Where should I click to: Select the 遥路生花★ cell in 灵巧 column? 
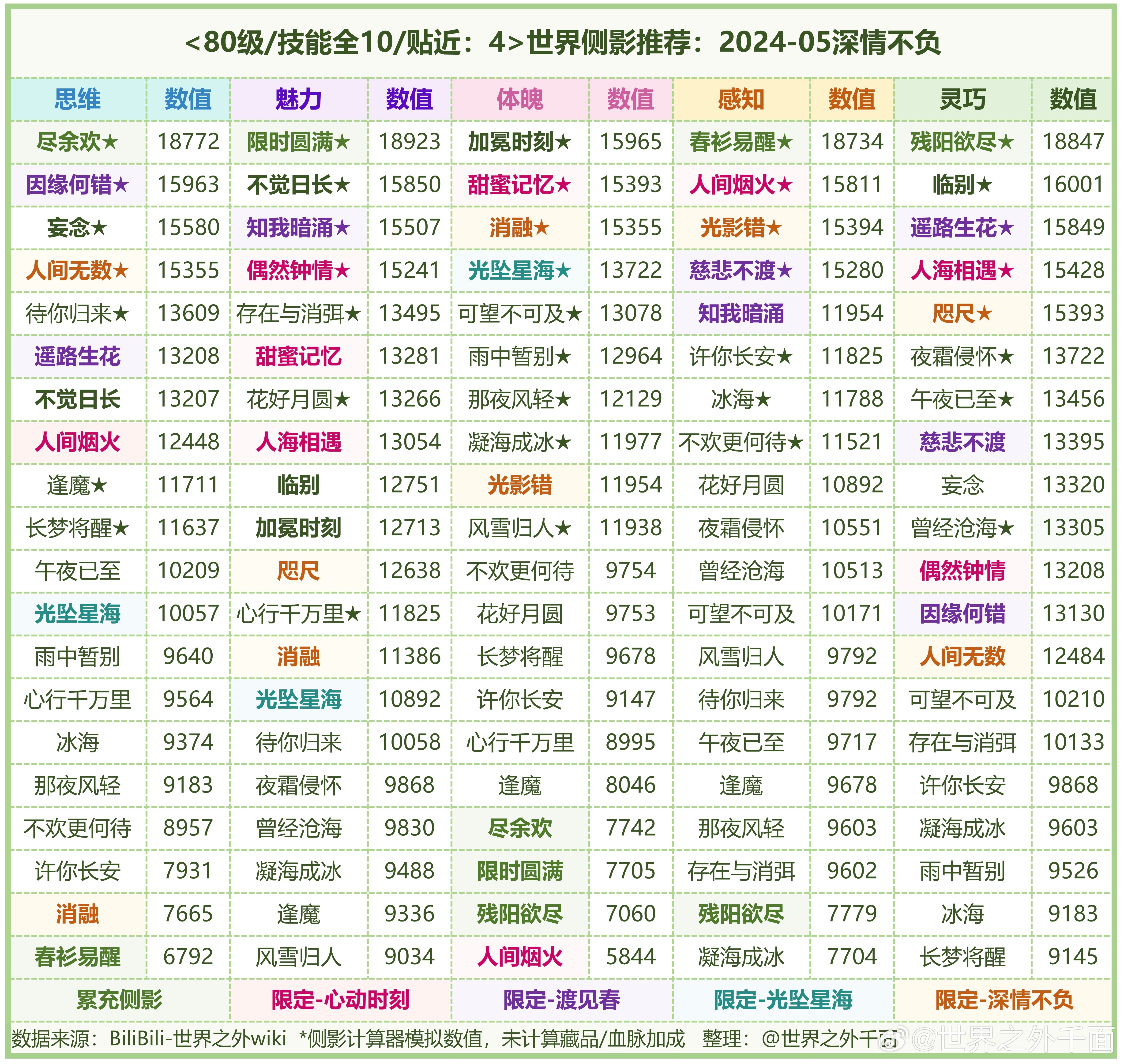click(962, 228)
